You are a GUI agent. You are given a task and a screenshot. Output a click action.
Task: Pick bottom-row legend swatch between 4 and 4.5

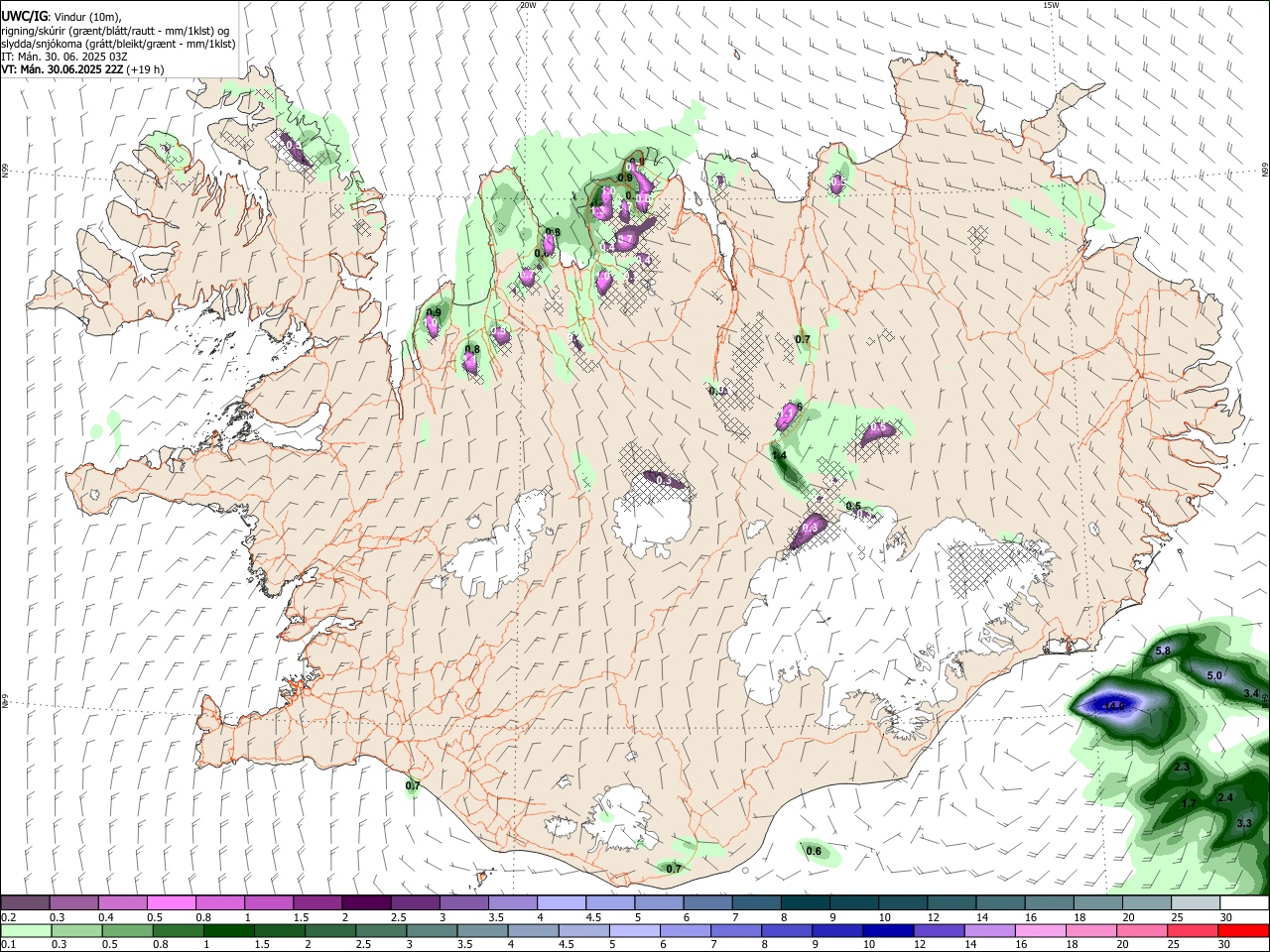pyautogui.click(x=533, y=930)
